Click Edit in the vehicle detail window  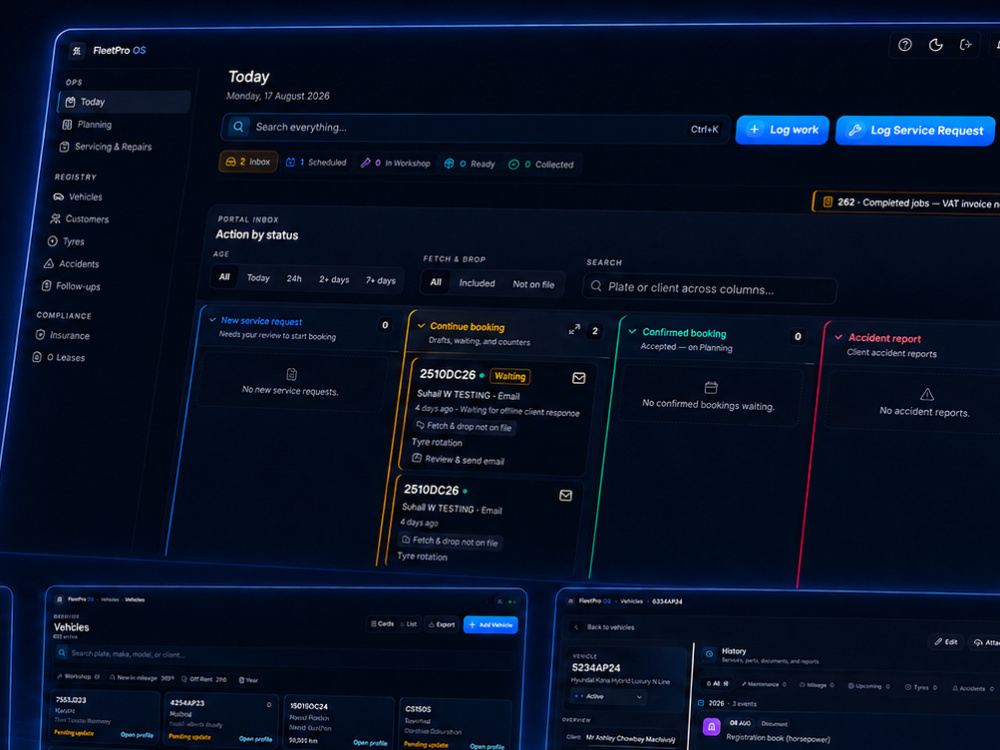[x=946, y=642]
